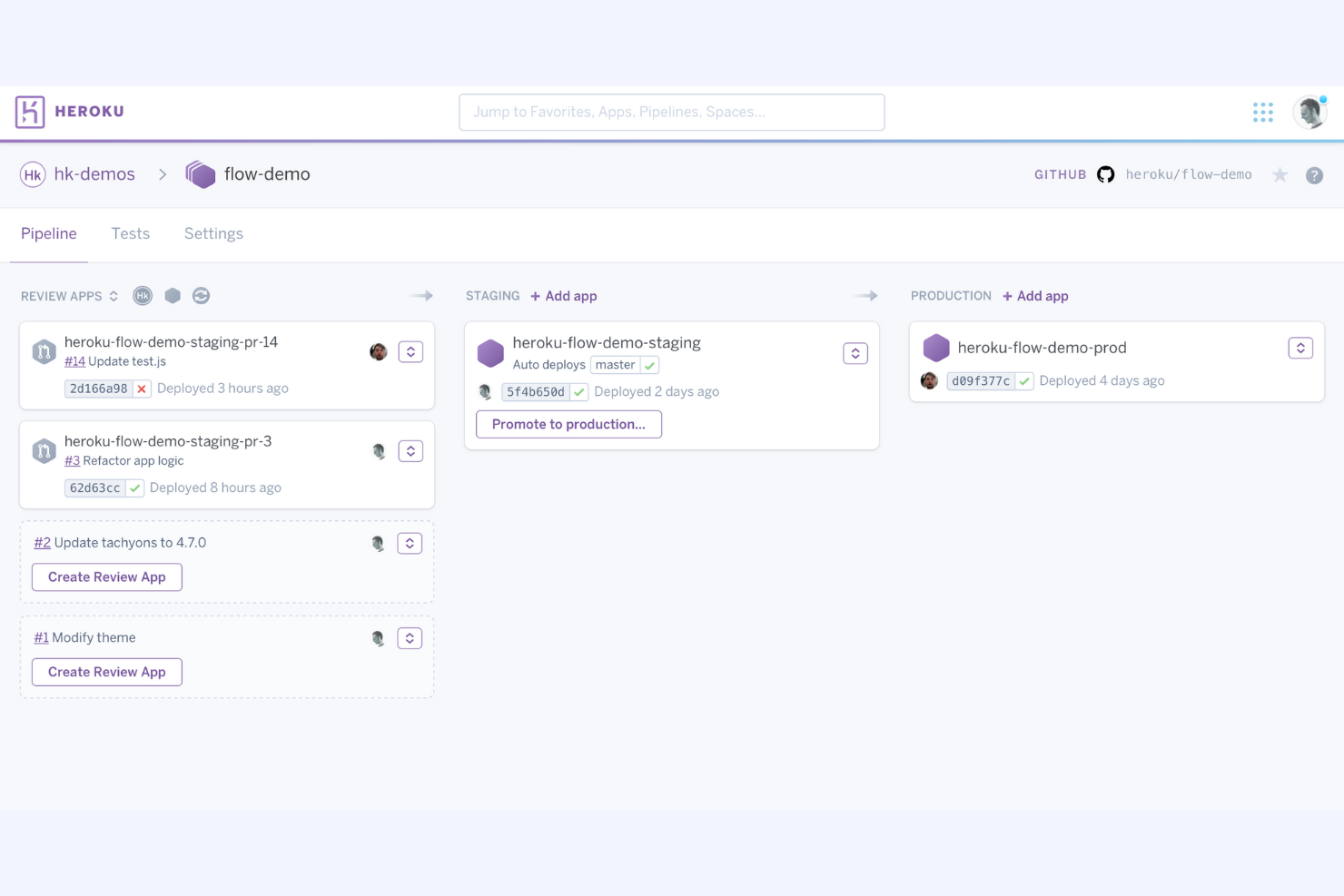The image size is (1344, 896).
Task: Open the Heroku home logo
Action: (30, 111)
